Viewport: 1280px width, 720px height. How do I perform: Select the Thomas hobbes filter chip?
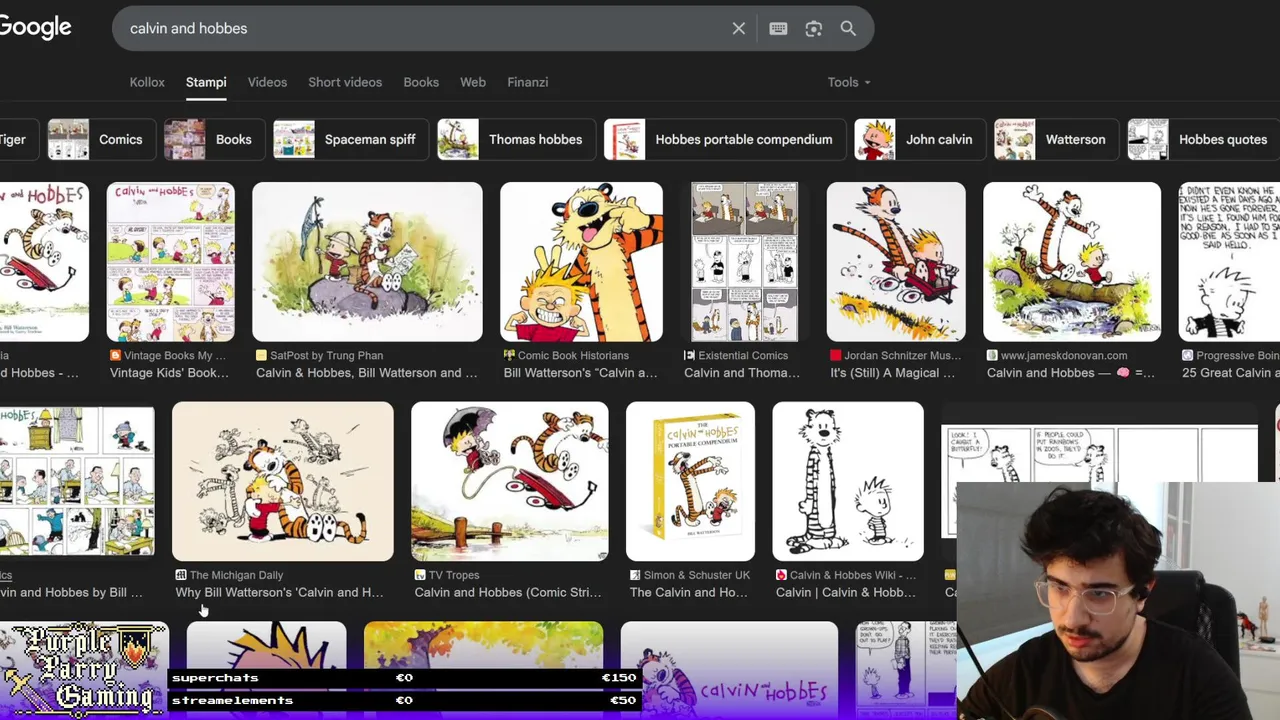point(516,139)
